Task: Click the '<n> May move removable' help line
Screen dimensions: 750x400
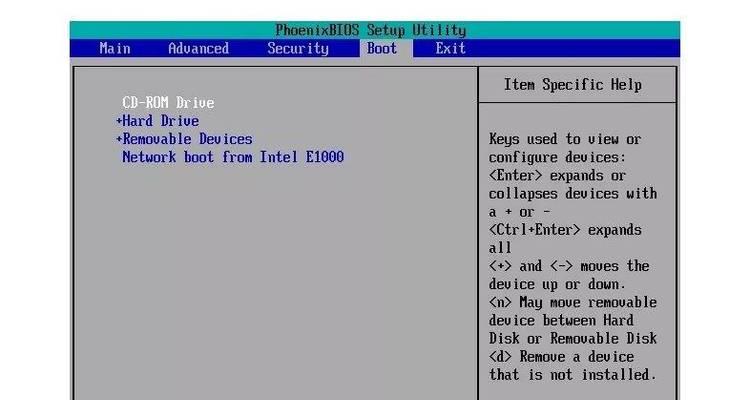Action: [x=573, y=302]
